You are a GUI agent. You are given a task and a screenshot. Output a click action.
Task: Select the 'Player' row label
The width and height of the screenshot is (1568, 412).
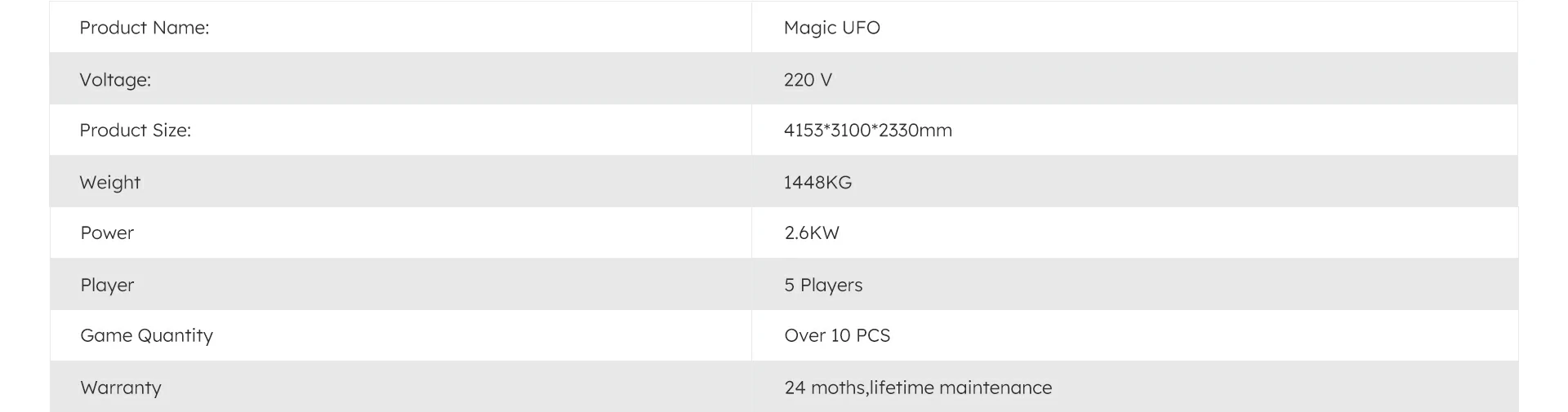[x=107, y=286]
